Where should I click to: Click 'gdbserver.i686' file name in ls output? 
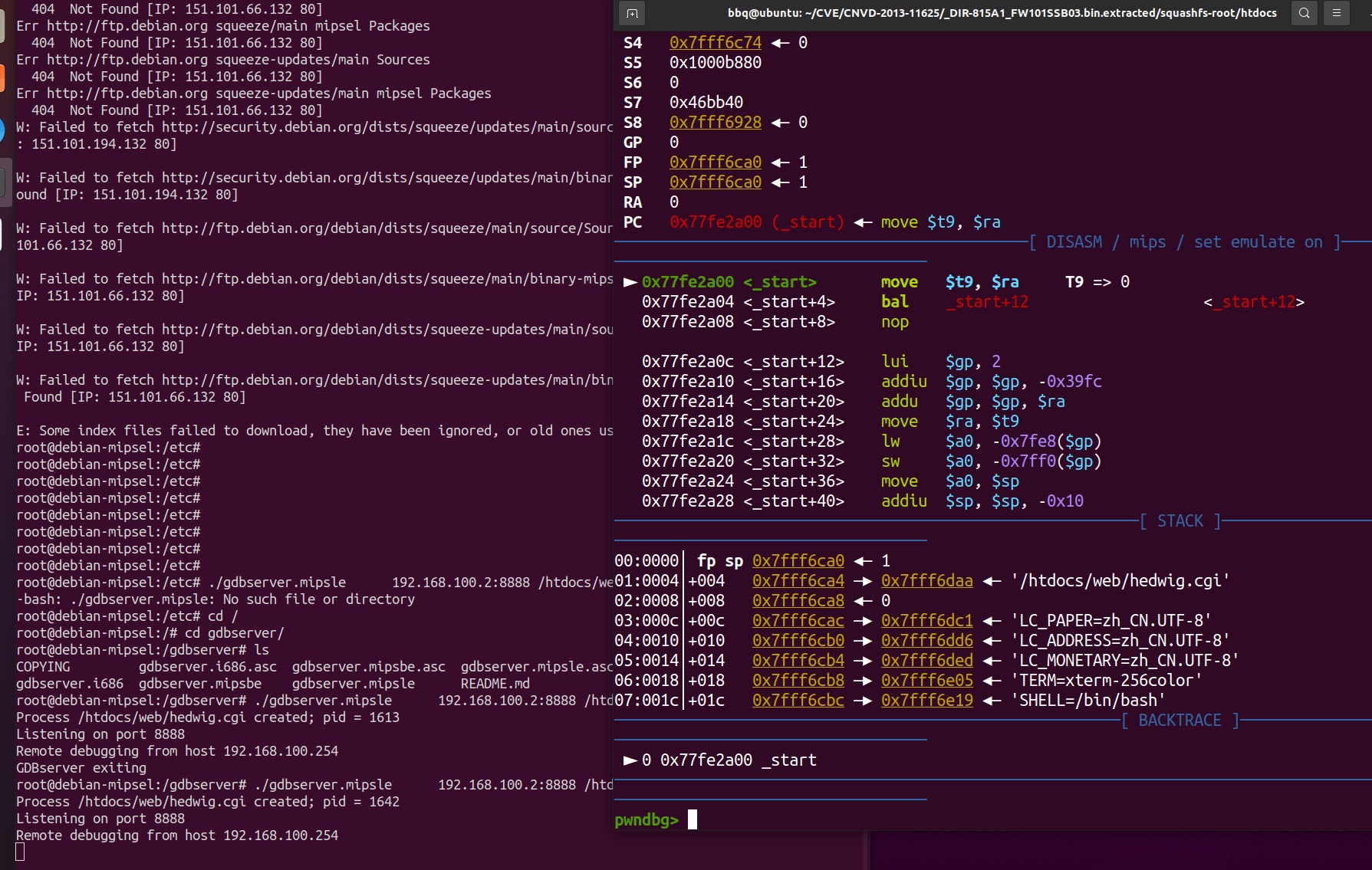(70, 684)
